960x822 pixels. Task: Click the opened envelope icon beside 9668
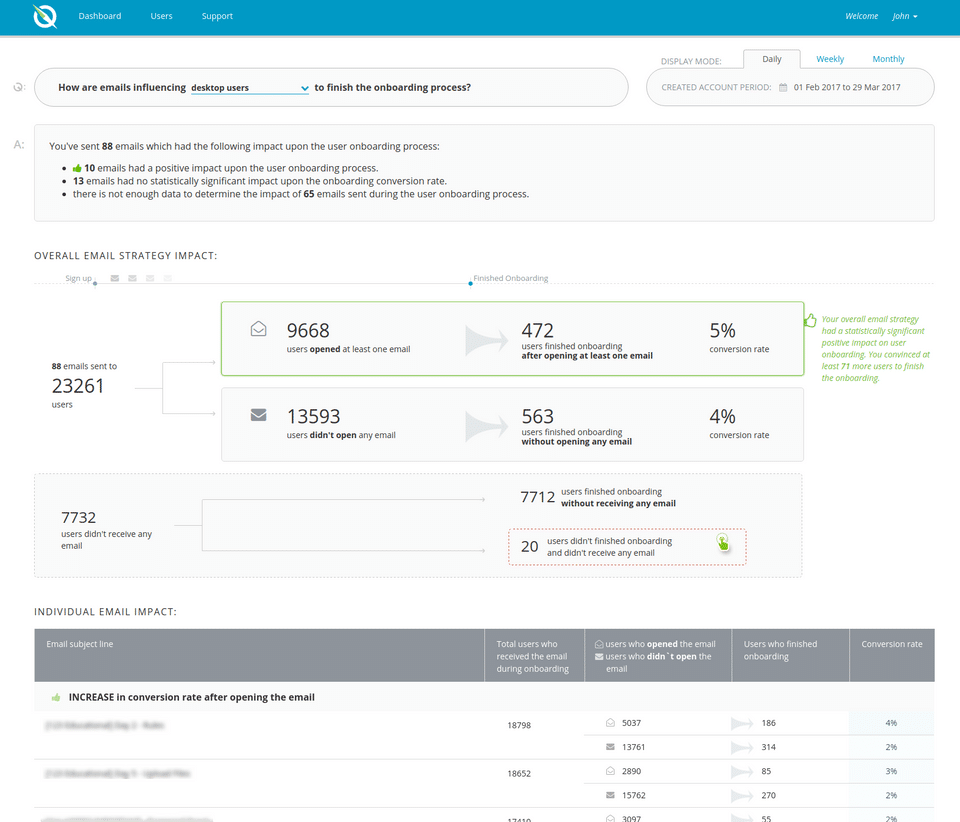258,329
